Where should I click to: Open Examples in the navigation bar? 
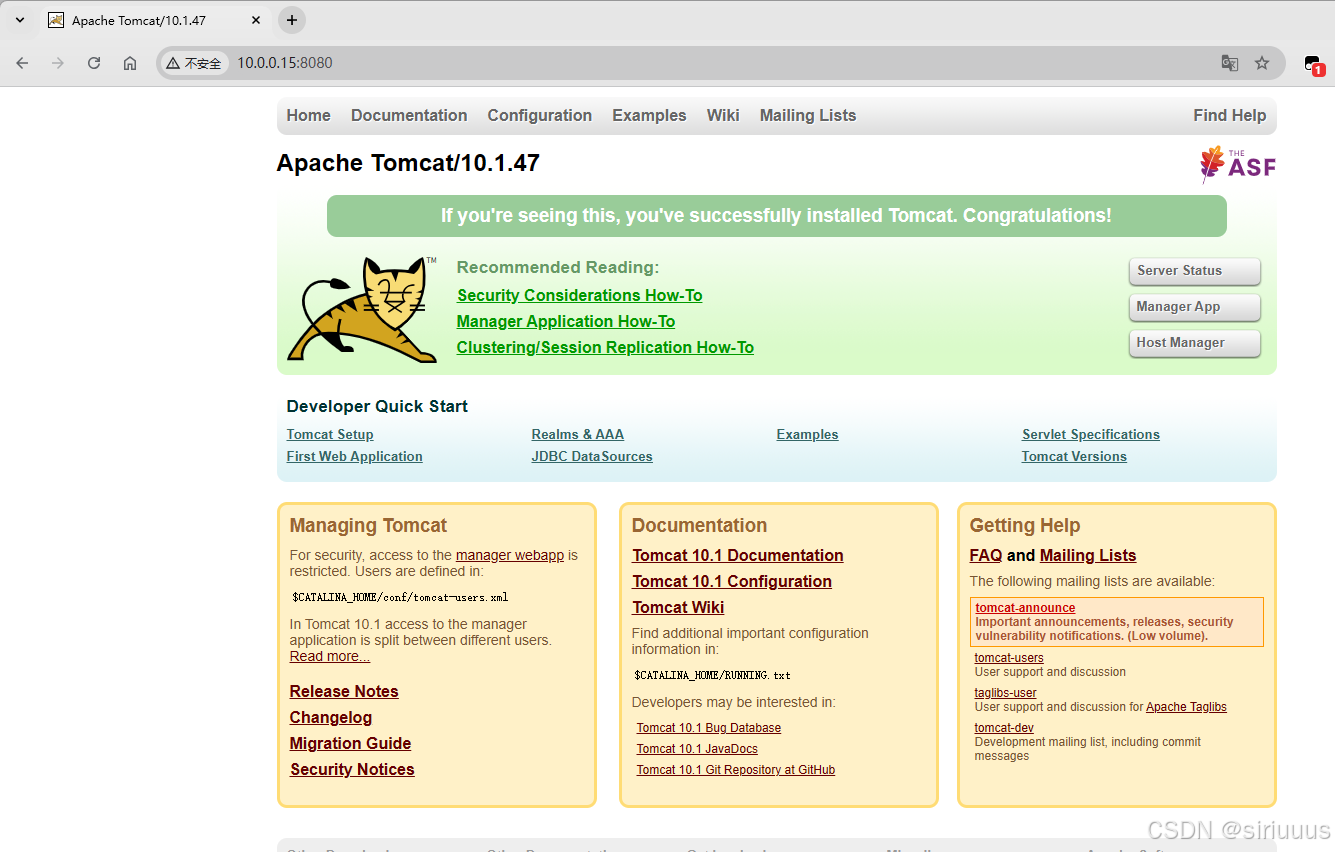[x=650, y=115]
